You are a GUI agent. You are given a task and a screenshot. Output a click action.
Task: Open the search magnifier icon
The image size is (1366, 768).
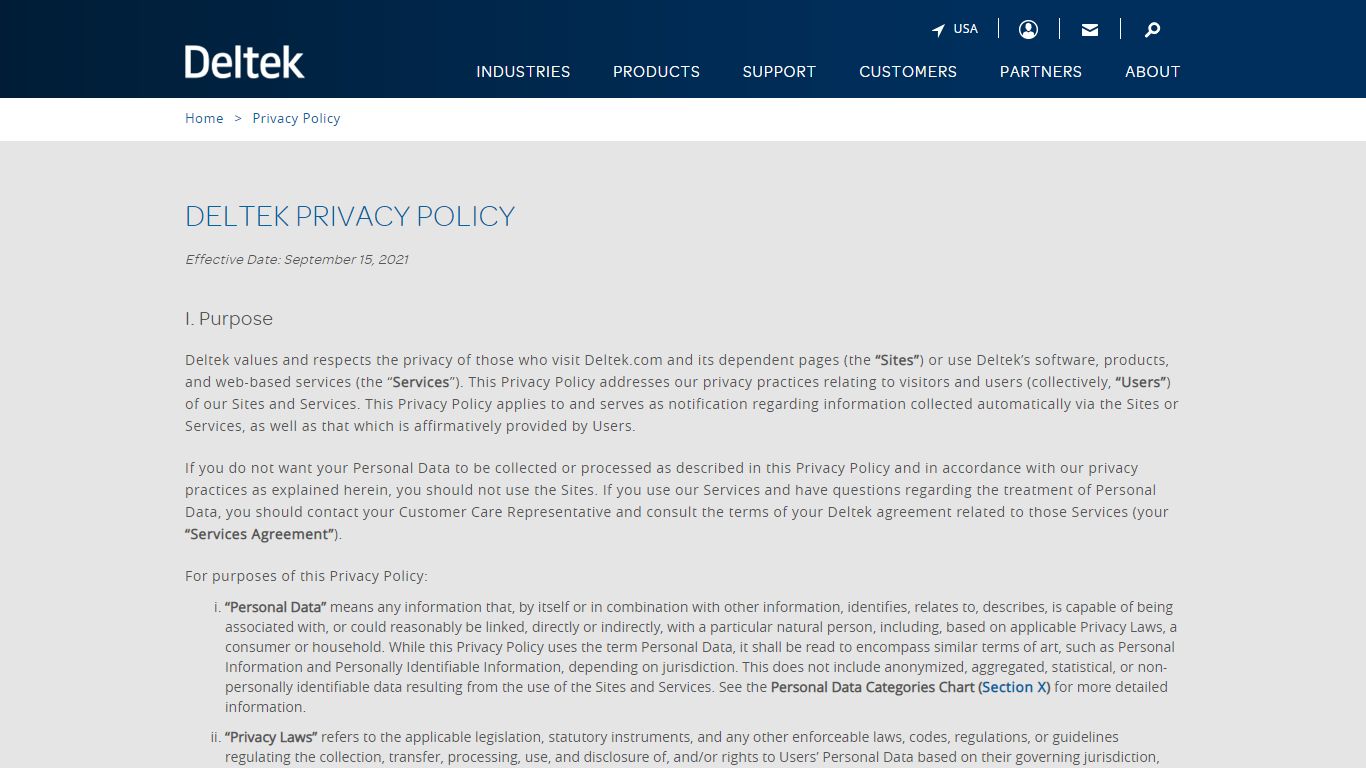[x=1152, y=30]
